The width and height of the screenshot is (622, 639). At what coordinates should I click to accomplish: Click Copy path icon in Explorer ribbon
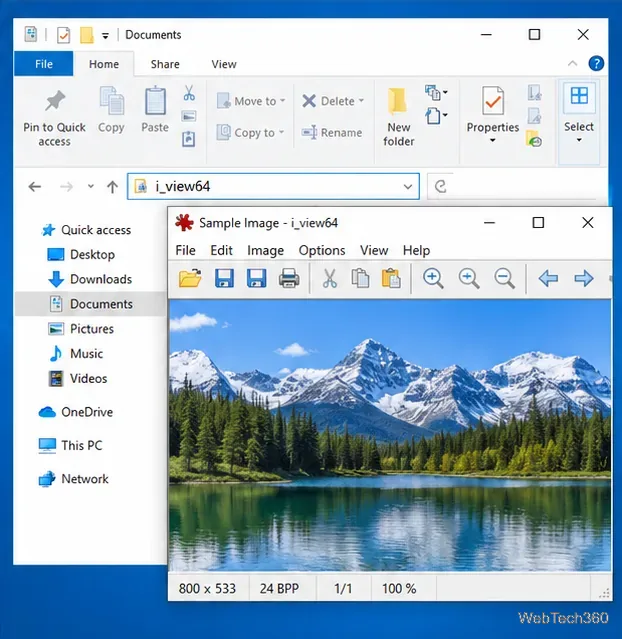(189, 117)
